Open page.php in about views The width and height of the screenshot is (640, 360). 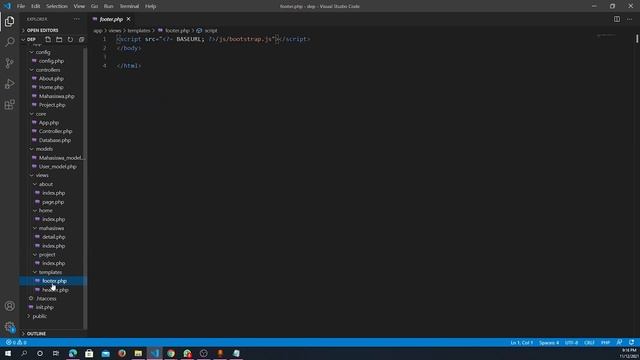(53, 202)
